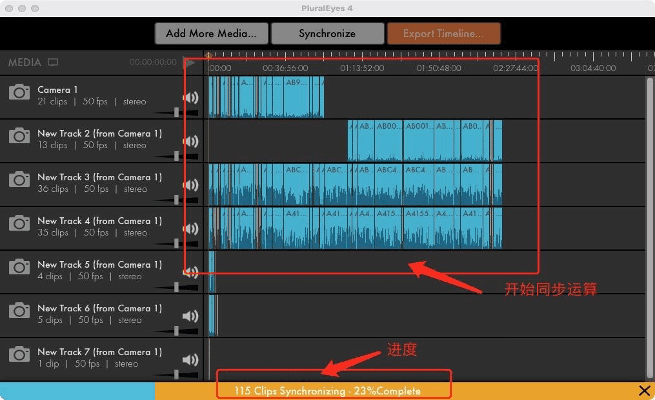Viewport: 655px width, 400px height.
Task: Select New Track 7 (from Camera 1)
Action: click(x=99, y=352)
